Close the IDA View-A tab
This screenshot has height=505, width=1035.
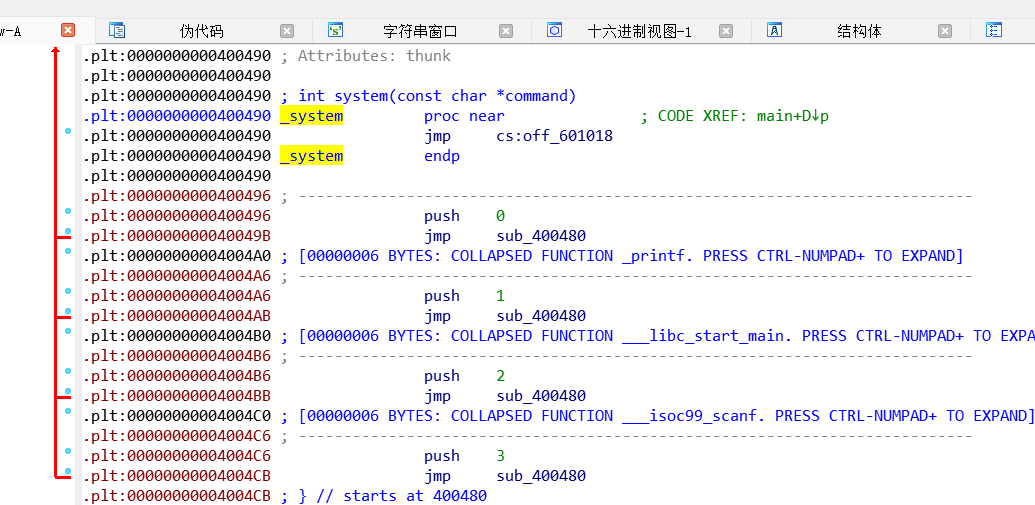pos(68,30)
